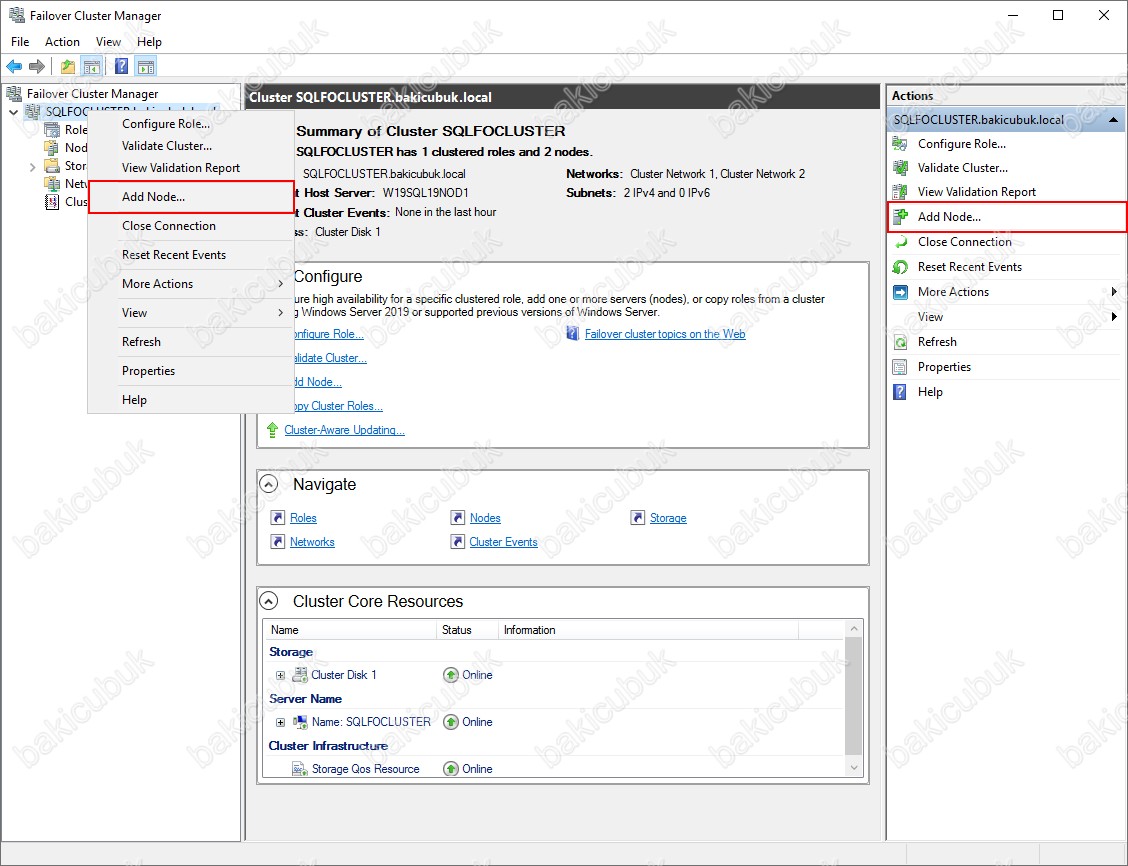Choose View Validation Report from the context menu
Image resolution: width=1128 pixels, height=866 pixels.
point(191,168)
